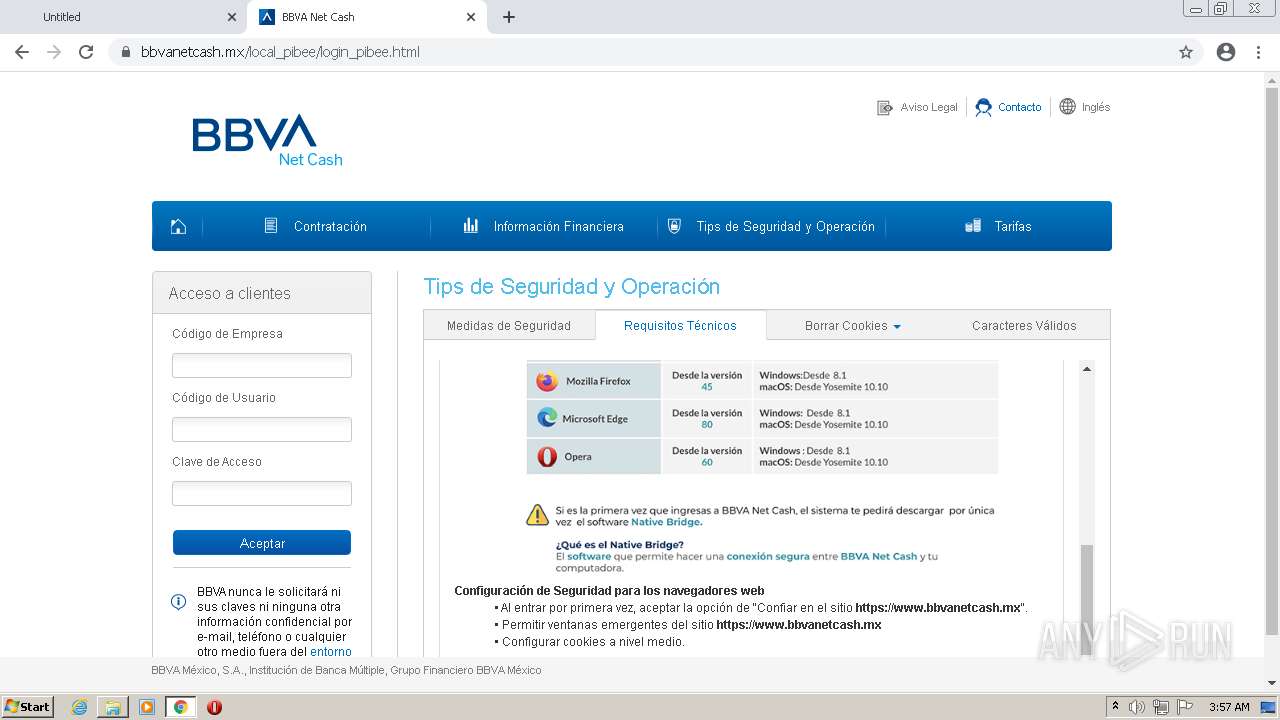The width and height of the screenshot is (1280, 720).
Task: Close the Untitled browser tab
Action: 232,17
